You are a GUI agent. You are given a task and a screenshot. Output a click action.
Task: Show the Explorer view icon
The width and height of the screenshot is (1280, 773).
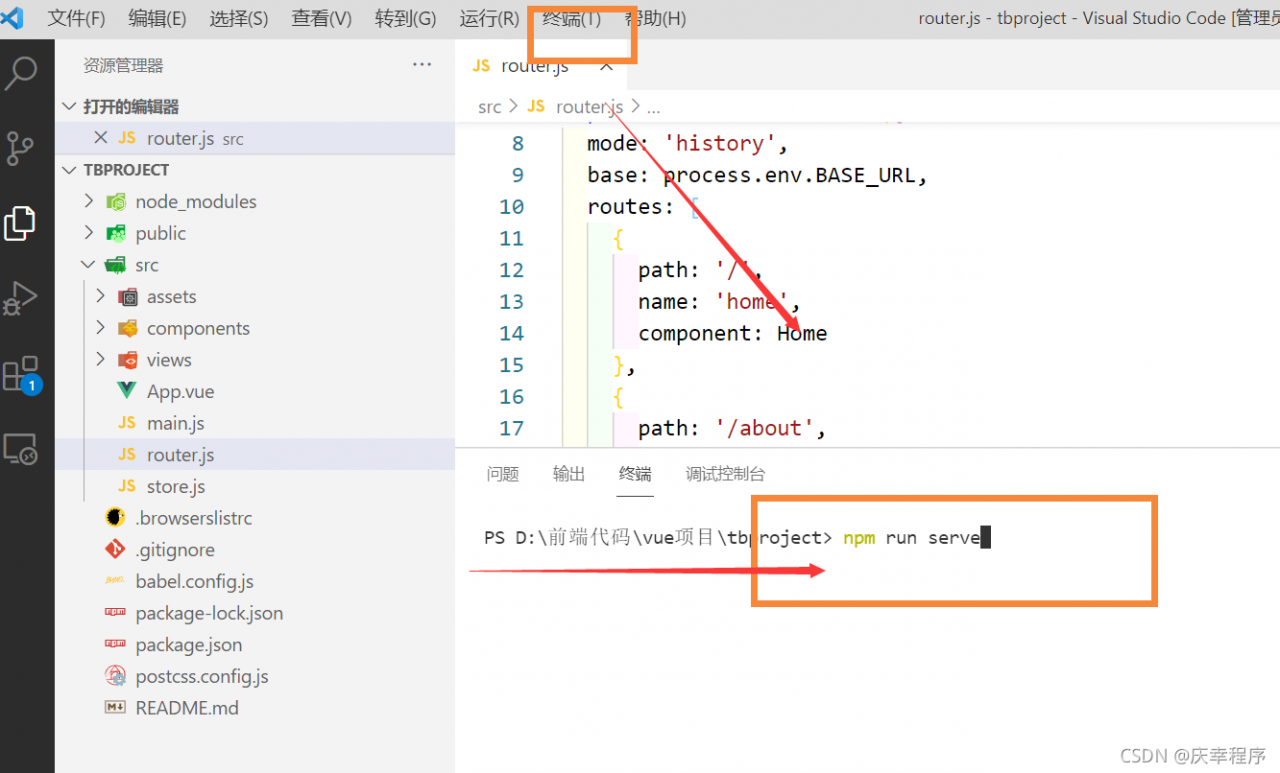click(x=21, y=223)
